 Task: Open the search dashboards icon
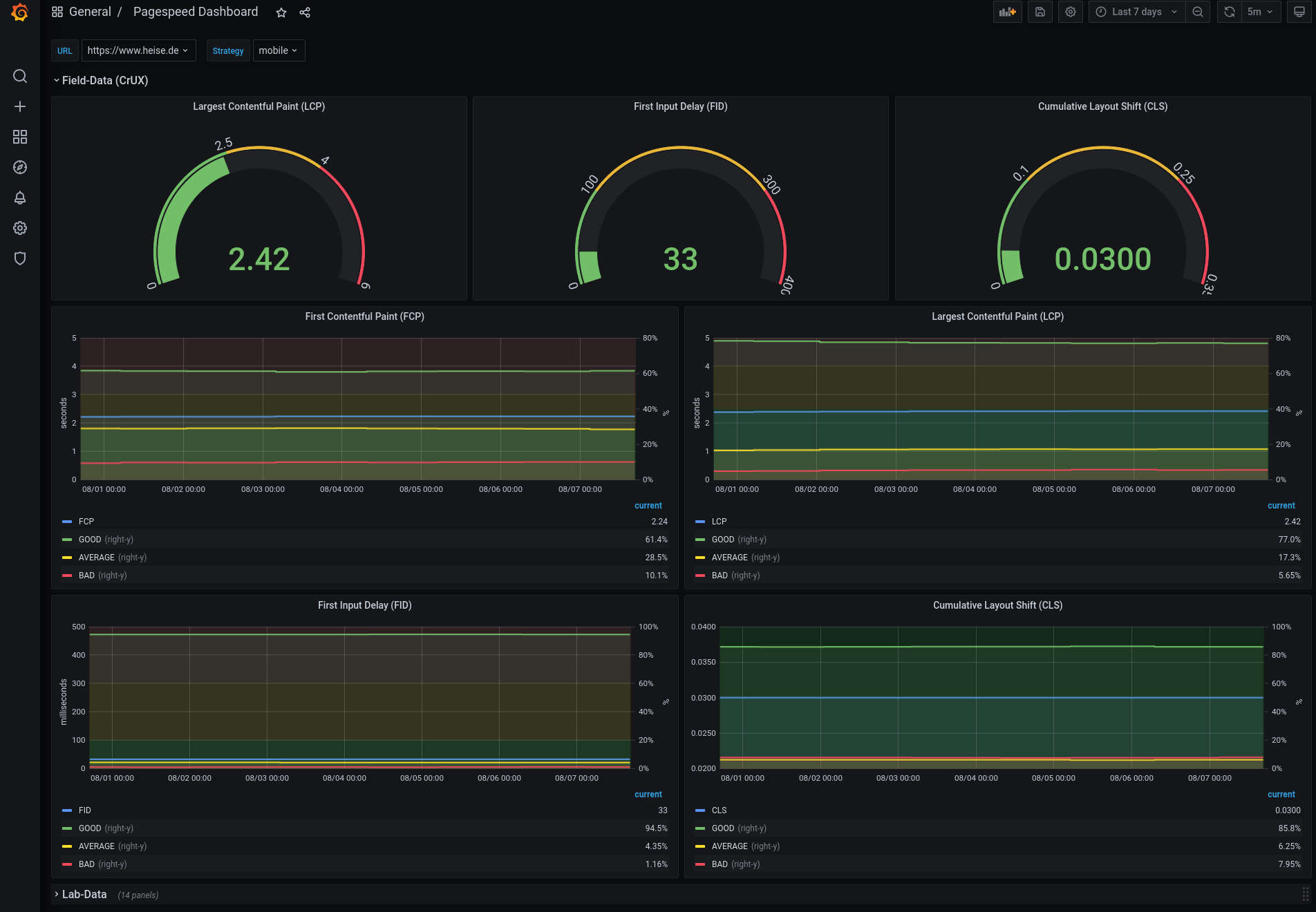click(x=20, y=76)
